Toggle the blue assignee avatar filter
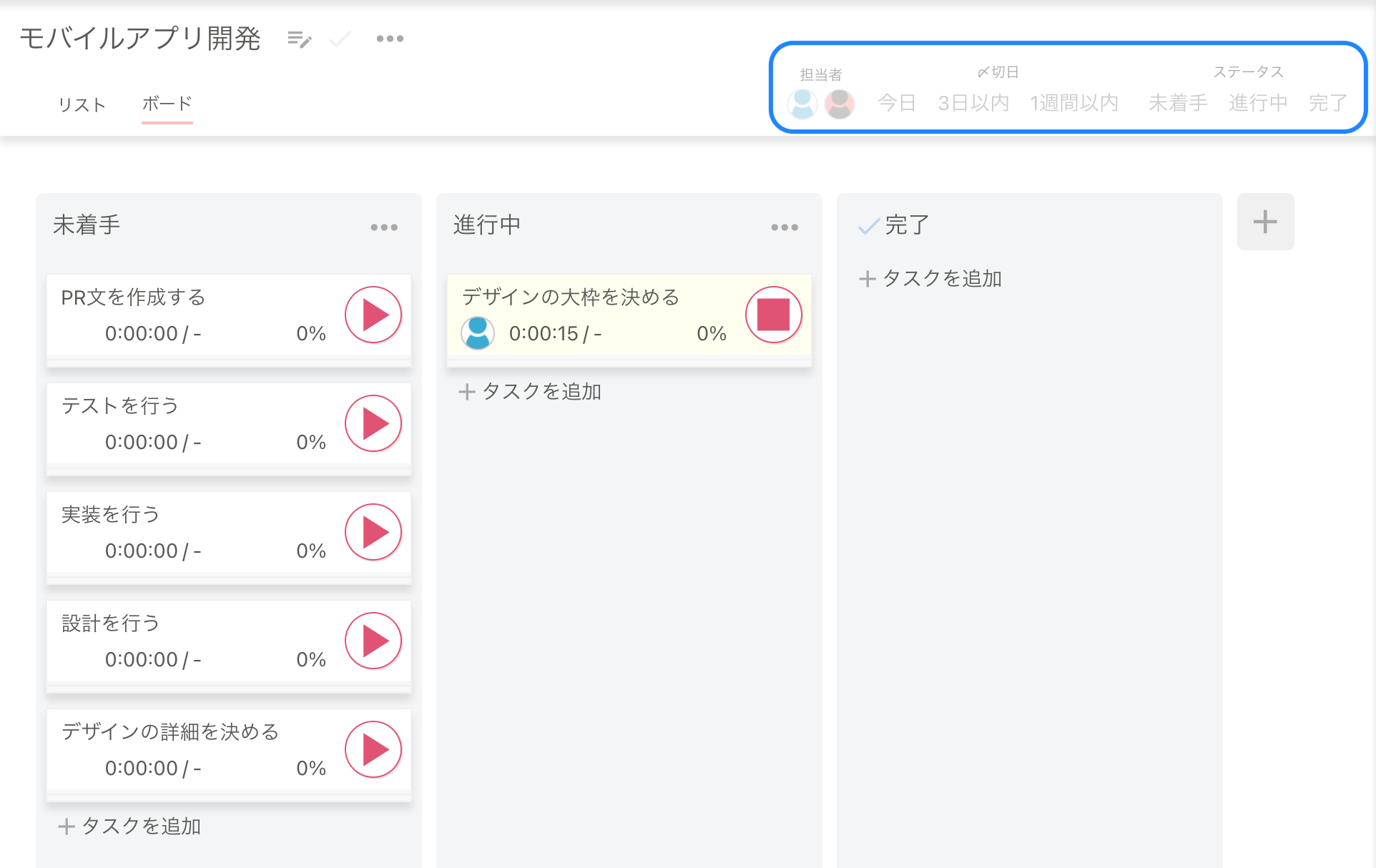Image resolution: width=1376 pixels, height=868 pixels. (802, 103)
